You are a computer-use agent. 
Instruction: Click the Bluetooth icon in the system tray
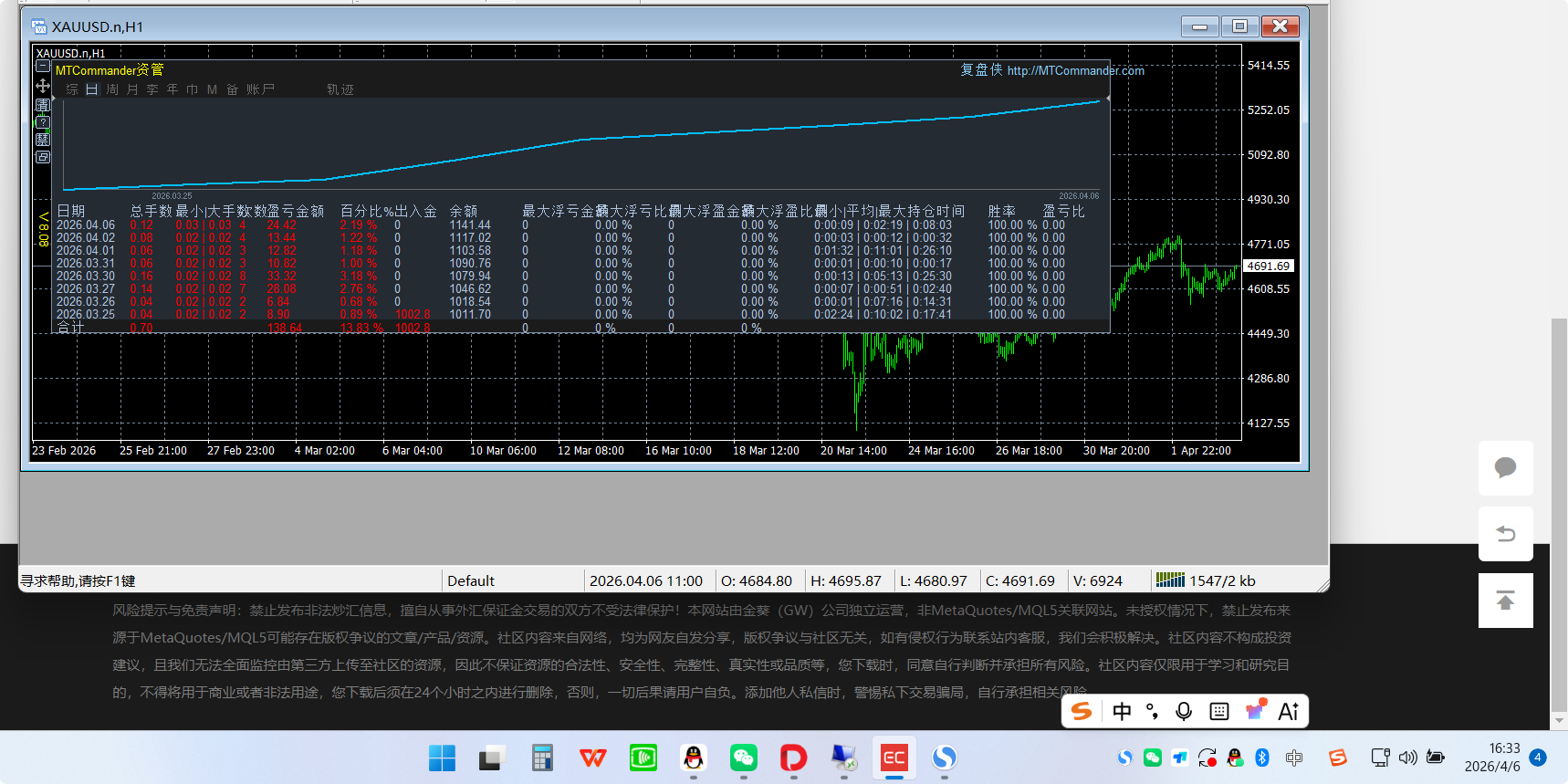[x=1262, y=758]
